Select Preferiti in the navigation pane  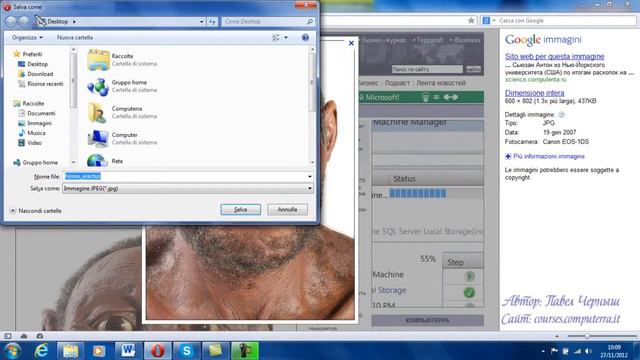point(27,54)
